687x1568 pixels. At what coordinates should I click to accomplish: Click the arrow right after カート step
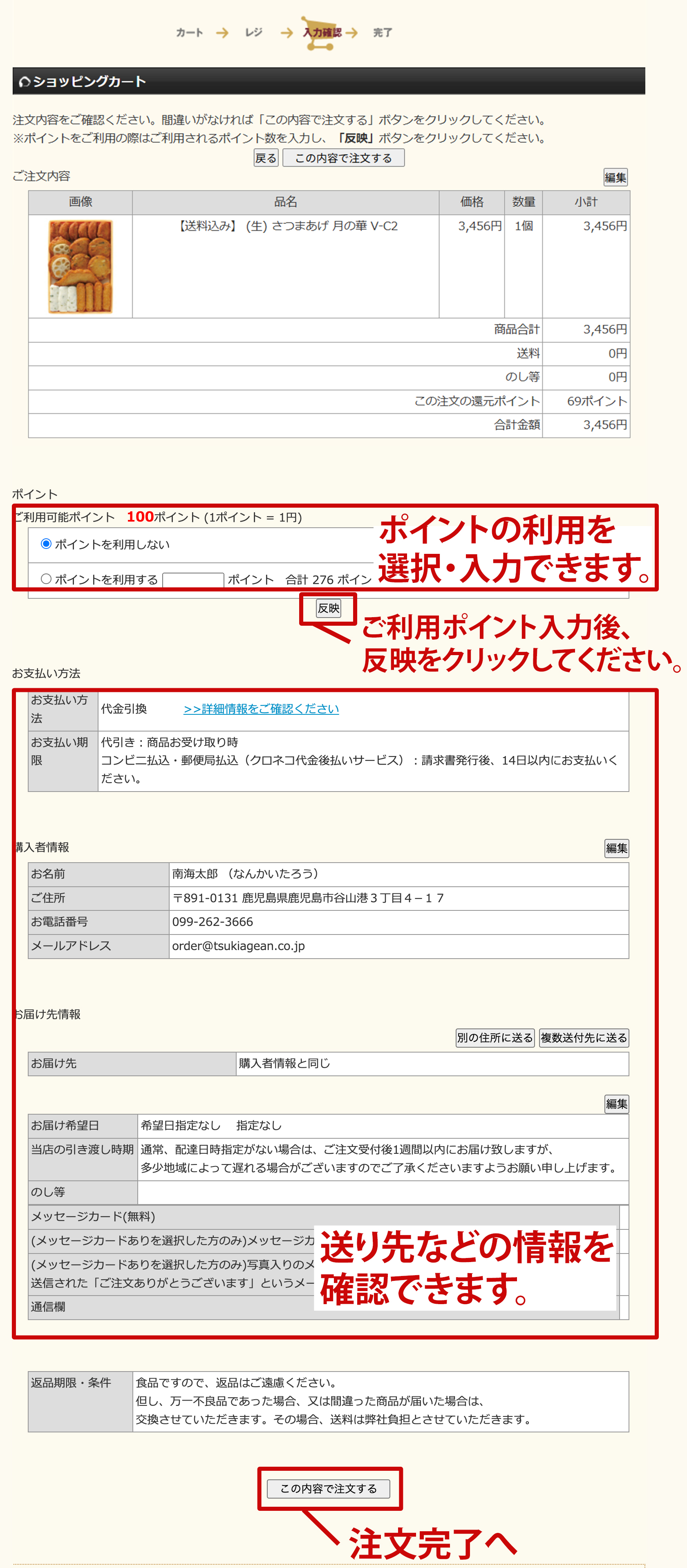(222, 33)
